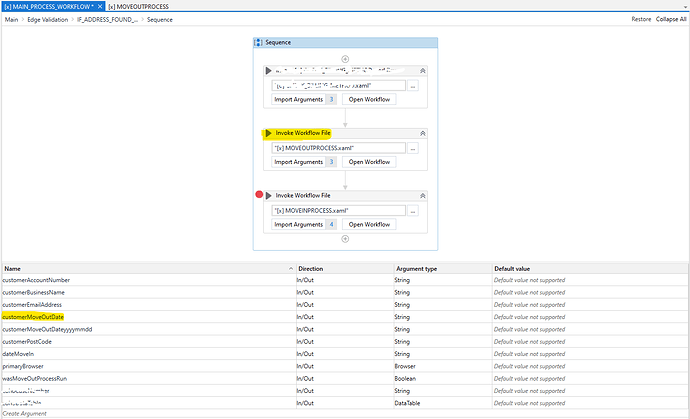Screen dimensions: 690x419
Task: Select the wasMoveOutProcessRun argument
Action: (x=35, y=379)
